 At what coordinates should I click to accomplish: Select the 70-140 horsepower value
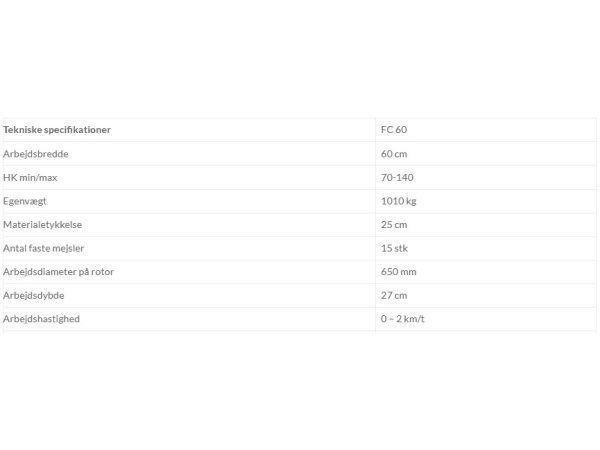coord(397,178)
